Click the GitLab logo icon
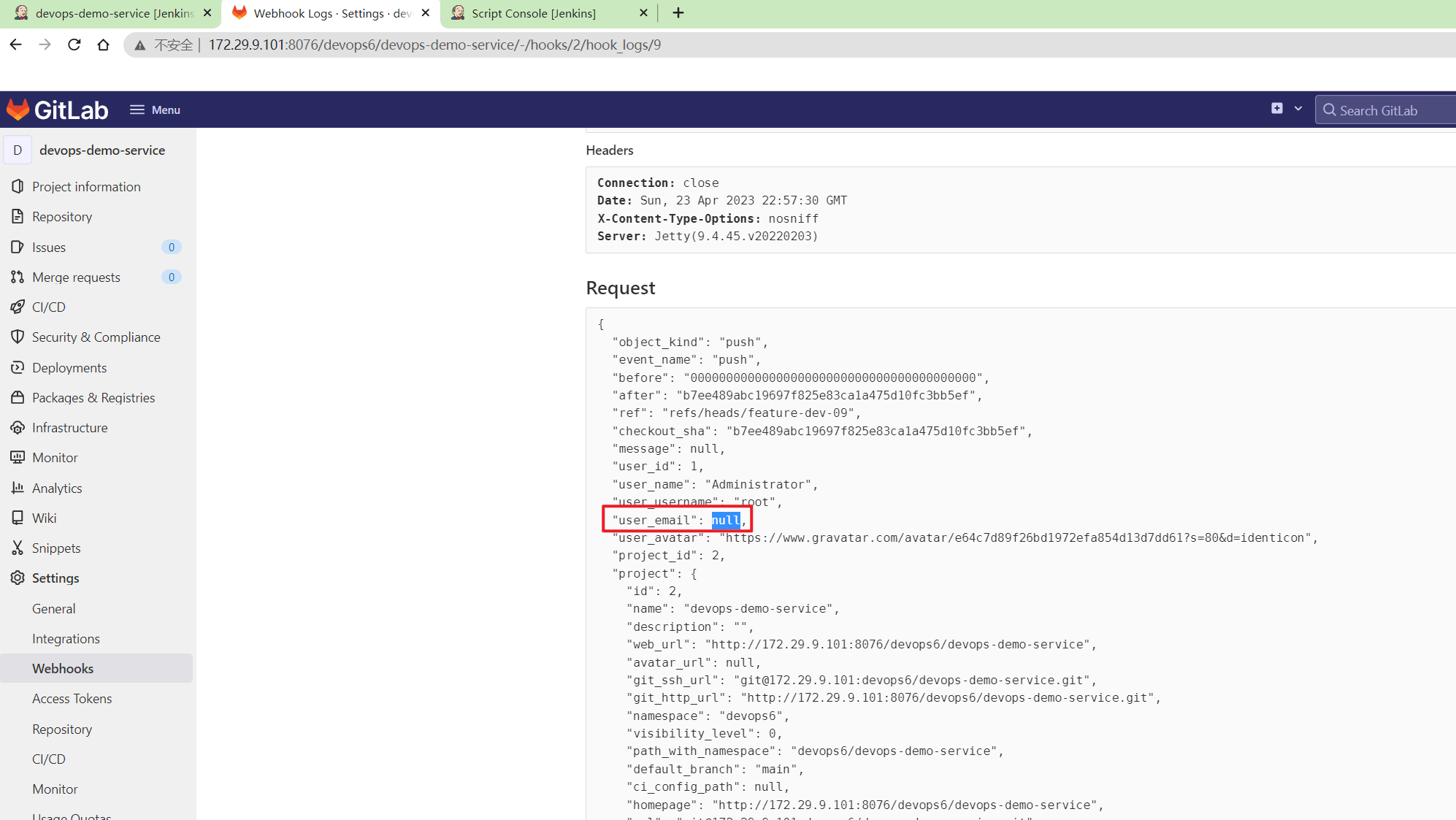The width and height of the screenshot is (1456, 820). [18, 110]
